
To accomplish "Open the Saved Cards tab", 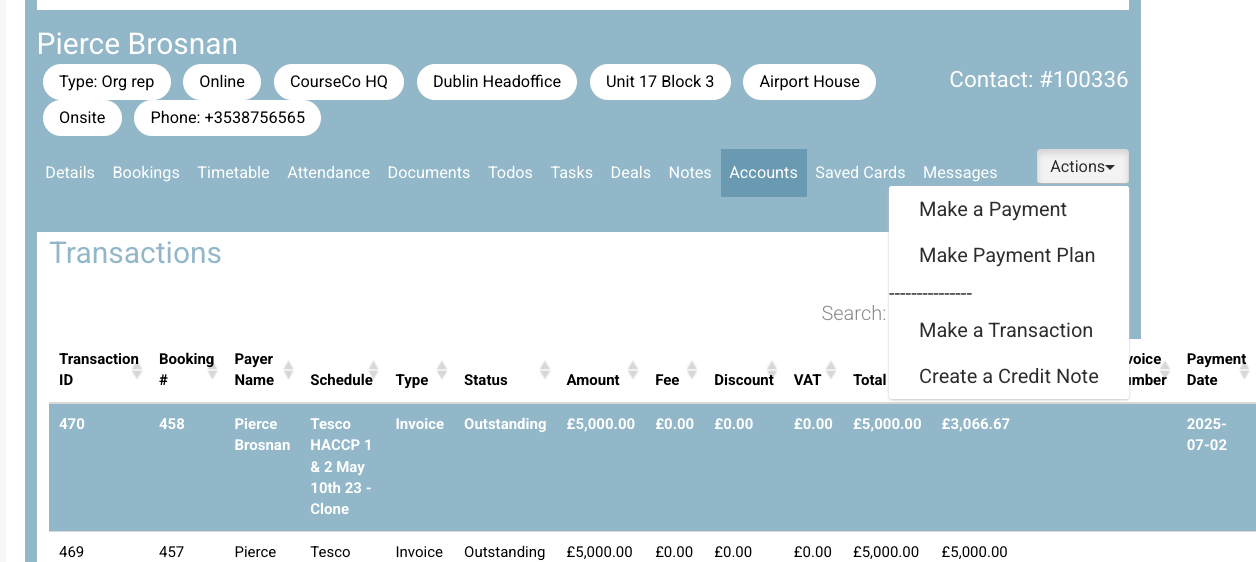I will [x=860, y=173].
